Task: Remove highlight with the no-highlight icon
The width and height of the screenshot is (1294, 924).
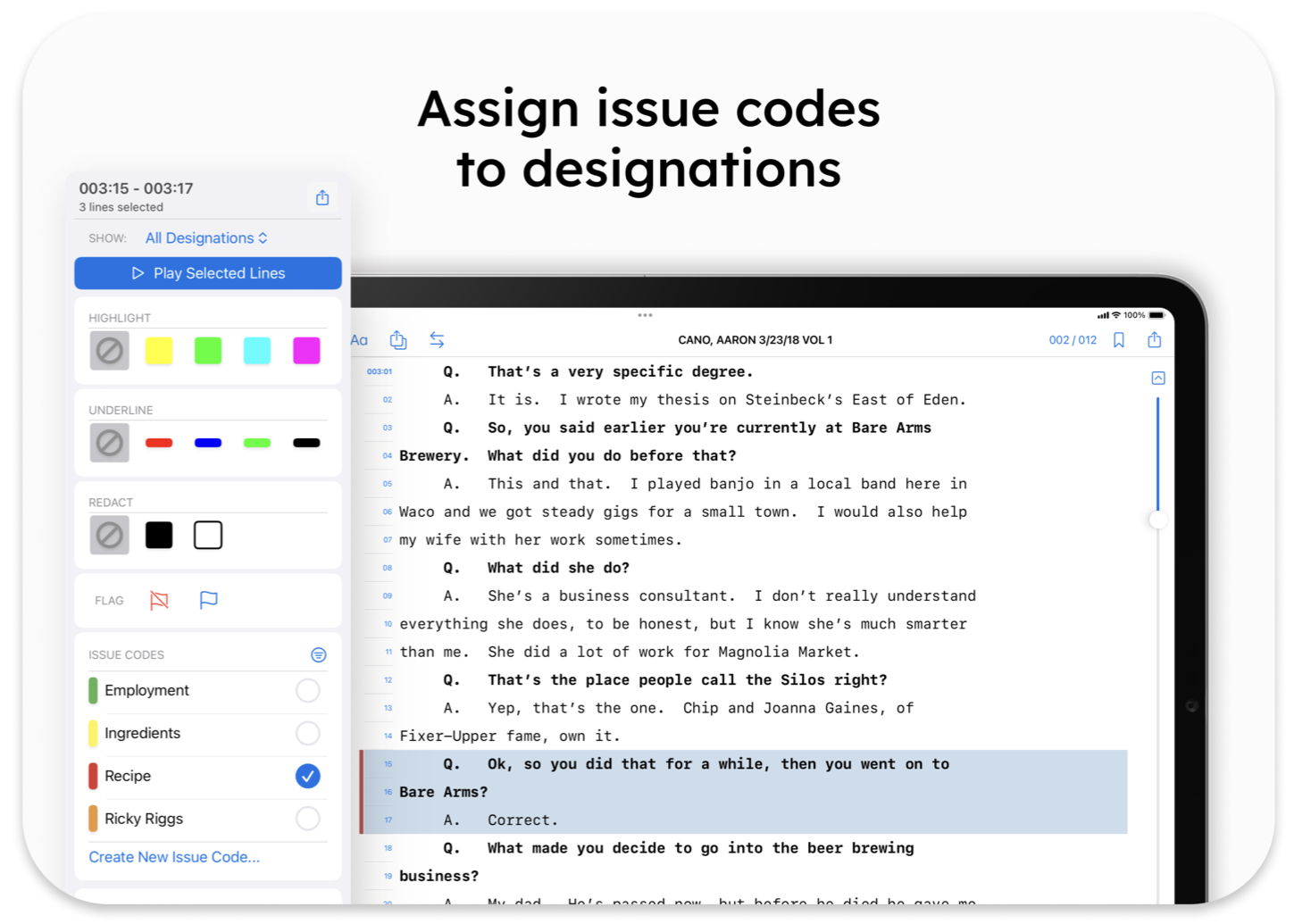Action: 110,351
